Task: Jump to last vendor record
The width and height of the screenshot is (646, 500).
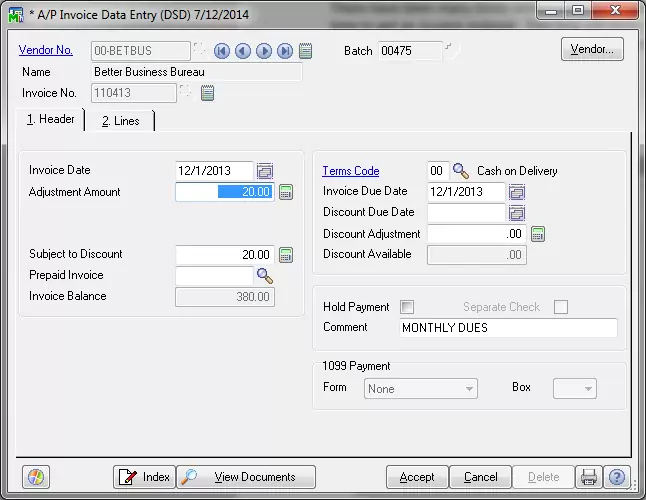Action: coord(284,51)
